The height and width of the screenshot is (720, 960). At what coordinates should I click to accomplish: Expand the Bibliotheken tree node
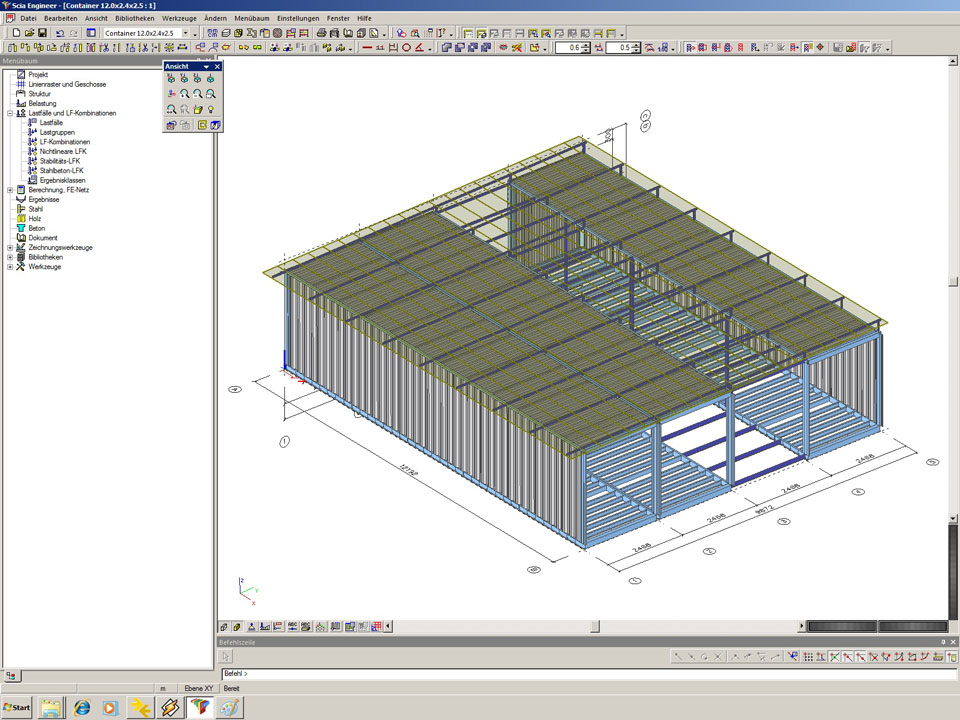[x=9, y=257]
